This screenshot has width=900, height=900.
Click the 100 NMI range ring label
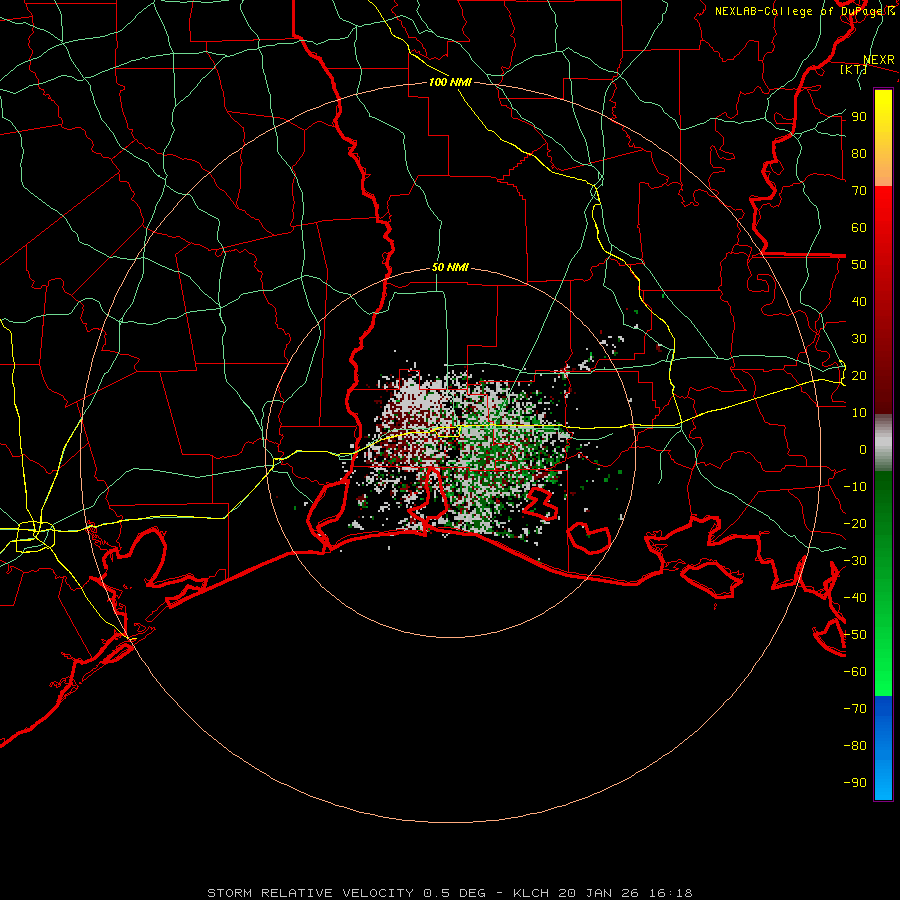(x=450, y=82)
